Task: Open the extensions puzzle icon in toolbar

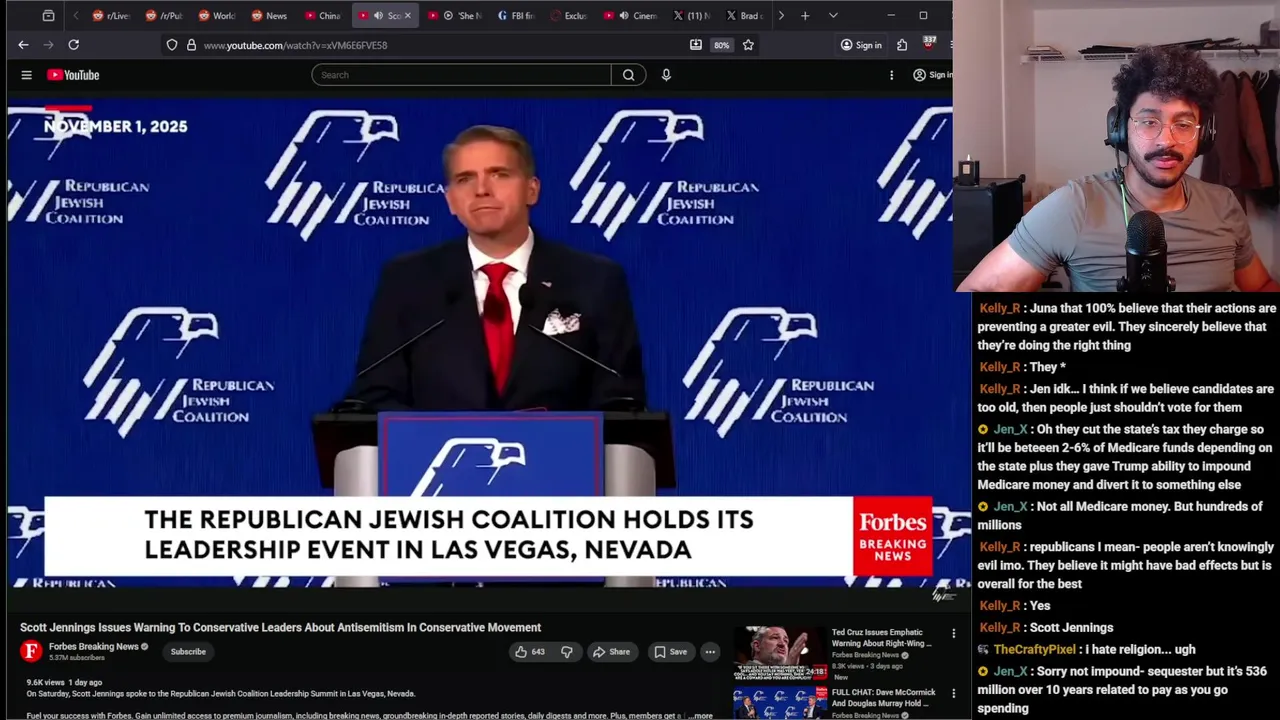Action: tap(902, 45)
